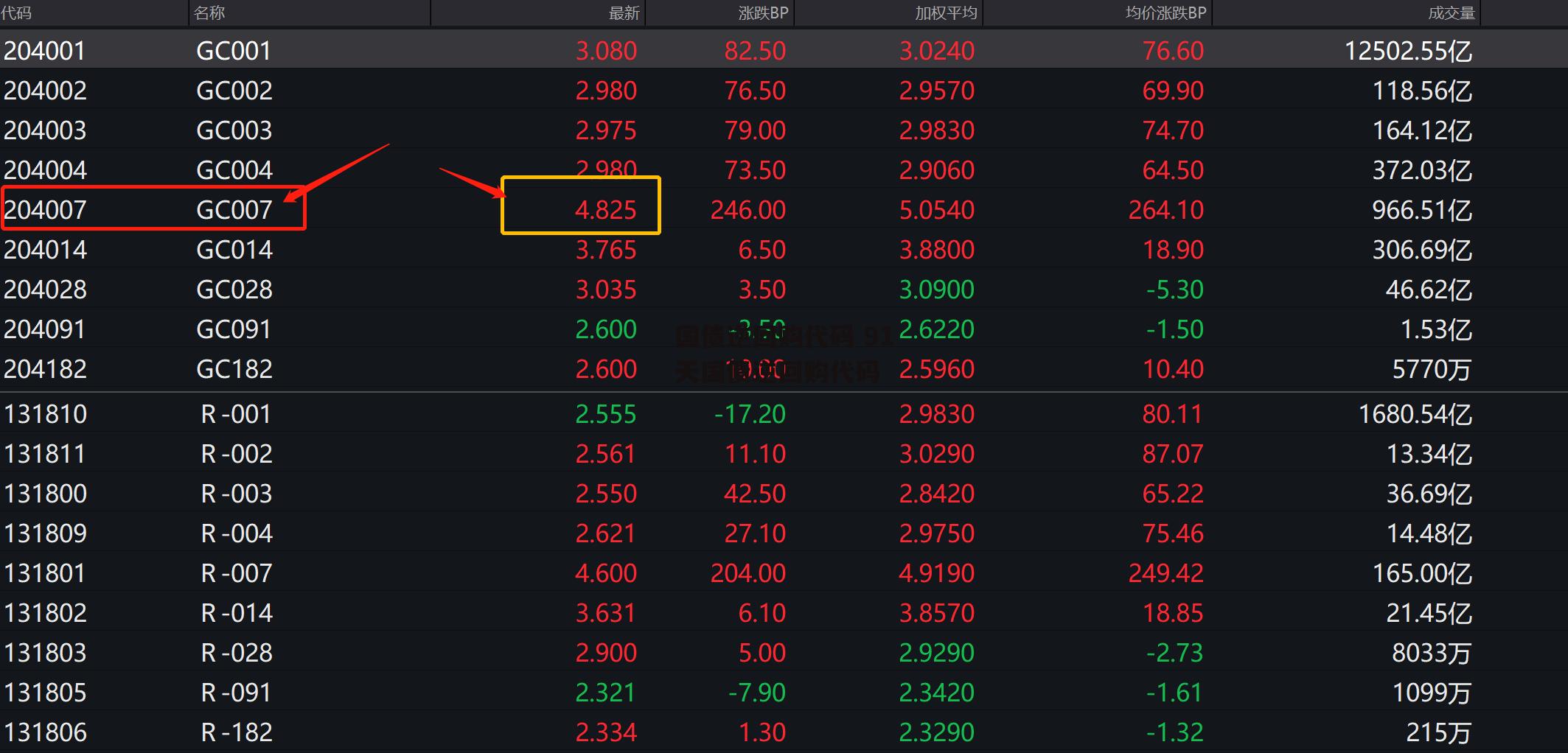Click GC014 latest price 3.765

605,250
